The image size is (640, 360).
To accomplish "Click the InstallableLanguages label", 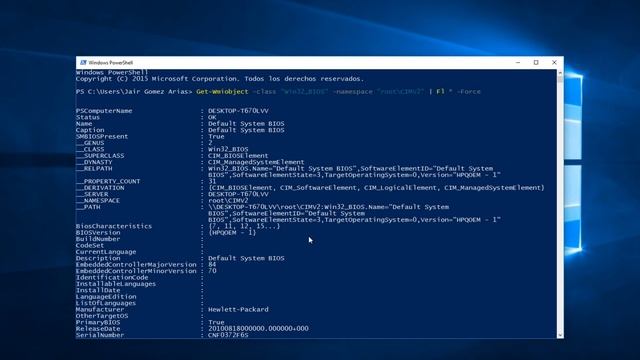I will point(116,284).
